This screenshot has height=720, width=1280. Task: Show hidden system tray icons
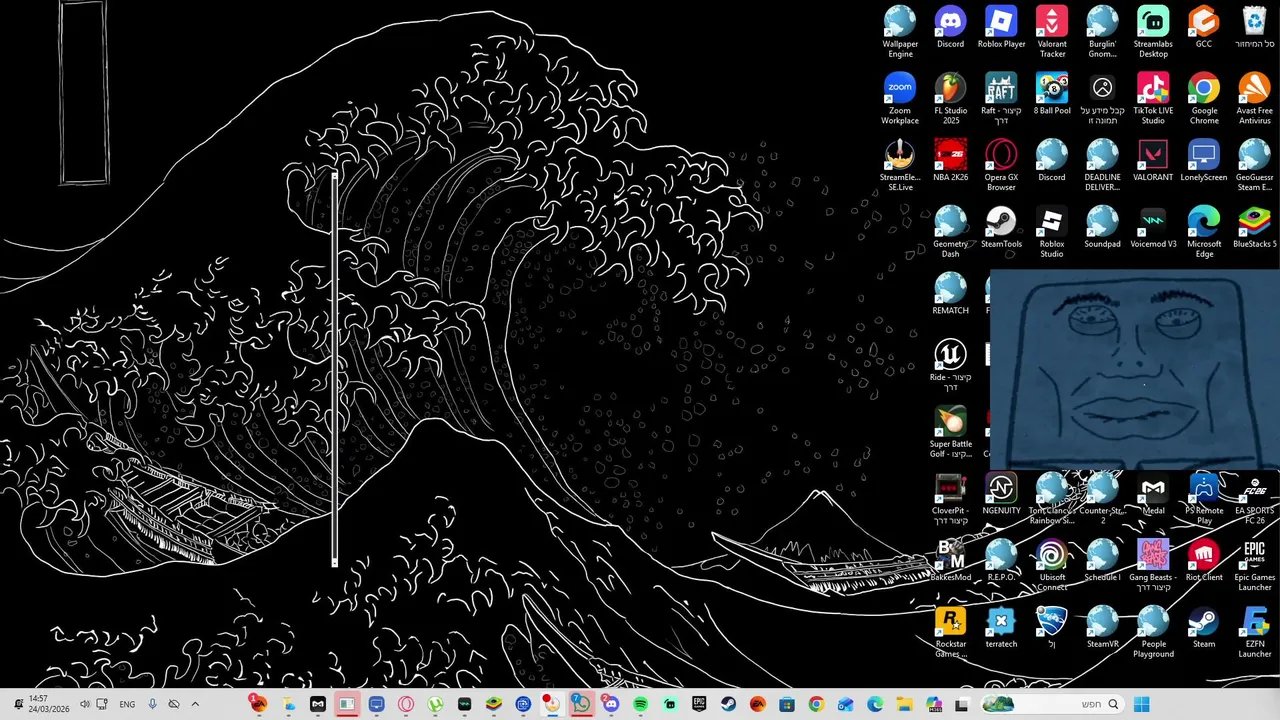click(195, 704)
